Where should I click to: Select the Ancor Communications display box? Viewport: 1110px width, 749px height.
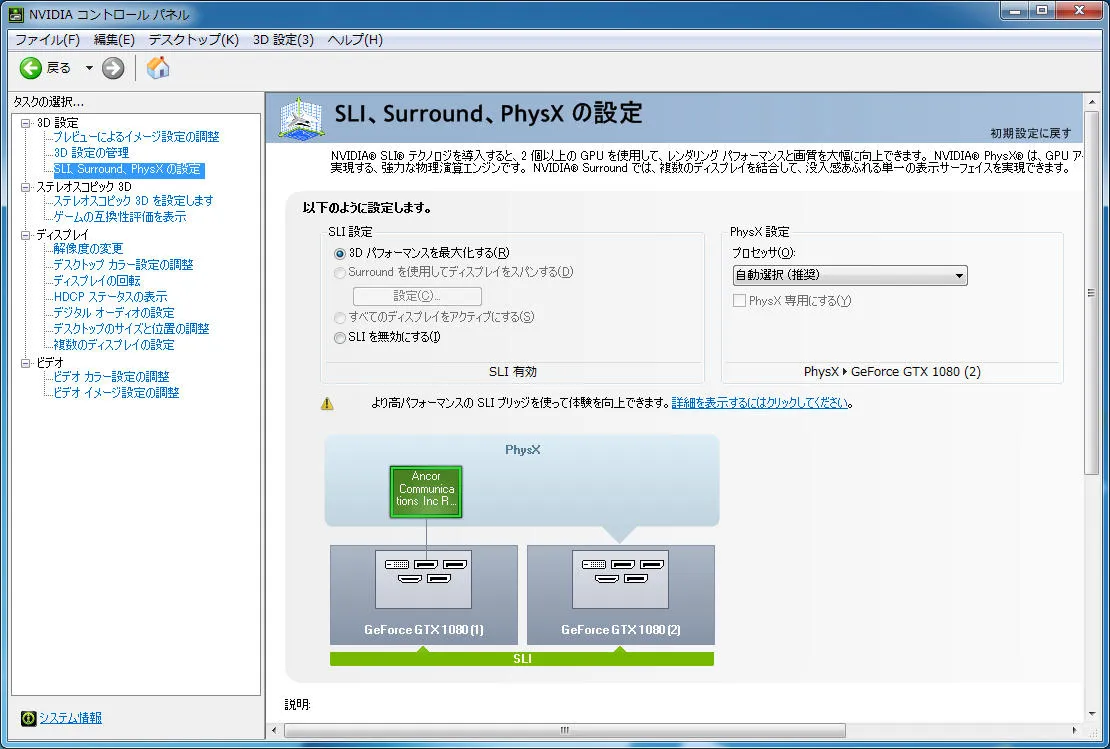pos(426,491)
